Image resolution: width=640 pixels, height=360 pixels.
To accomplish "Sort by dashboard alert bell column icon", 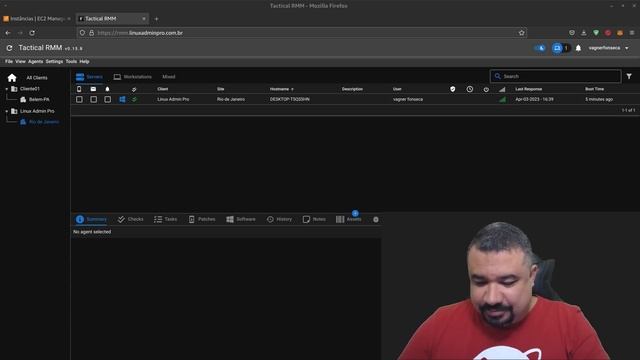I will [107, 89].
